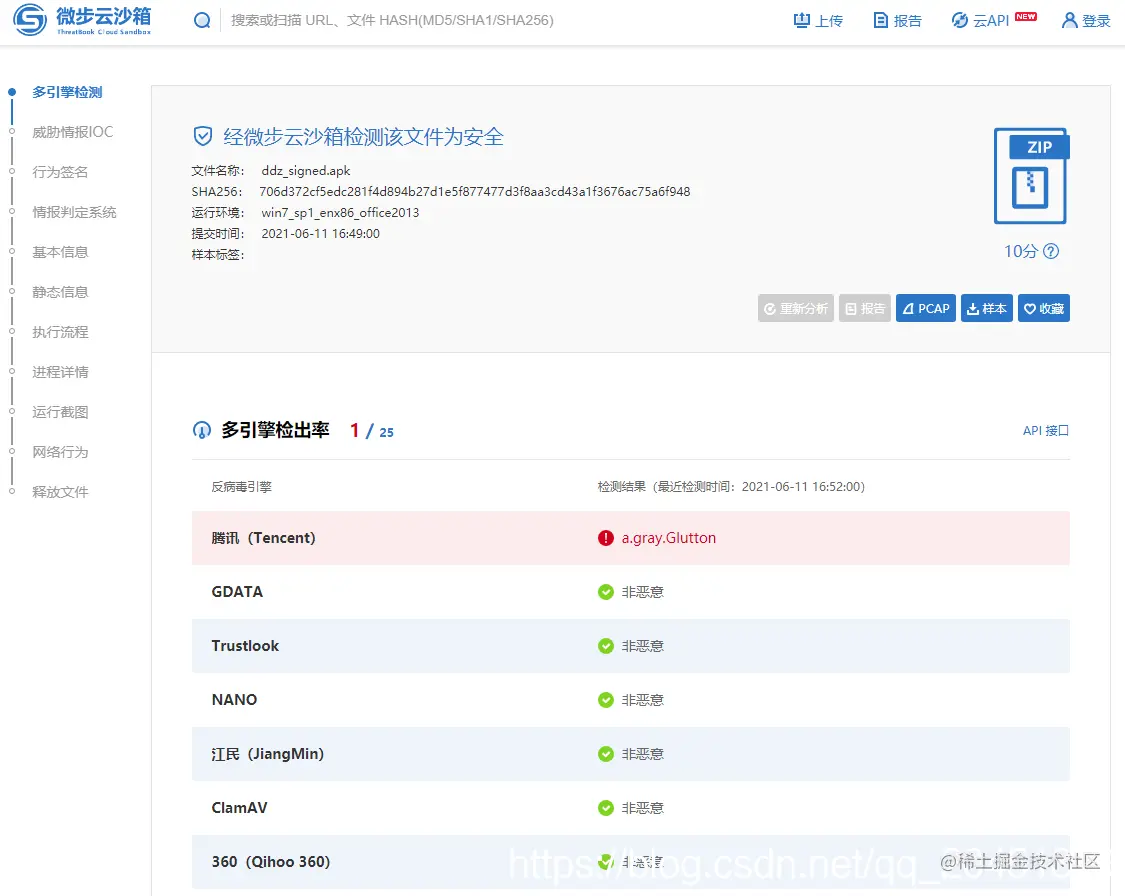Go to 执行流程 section

pos(60,332)
